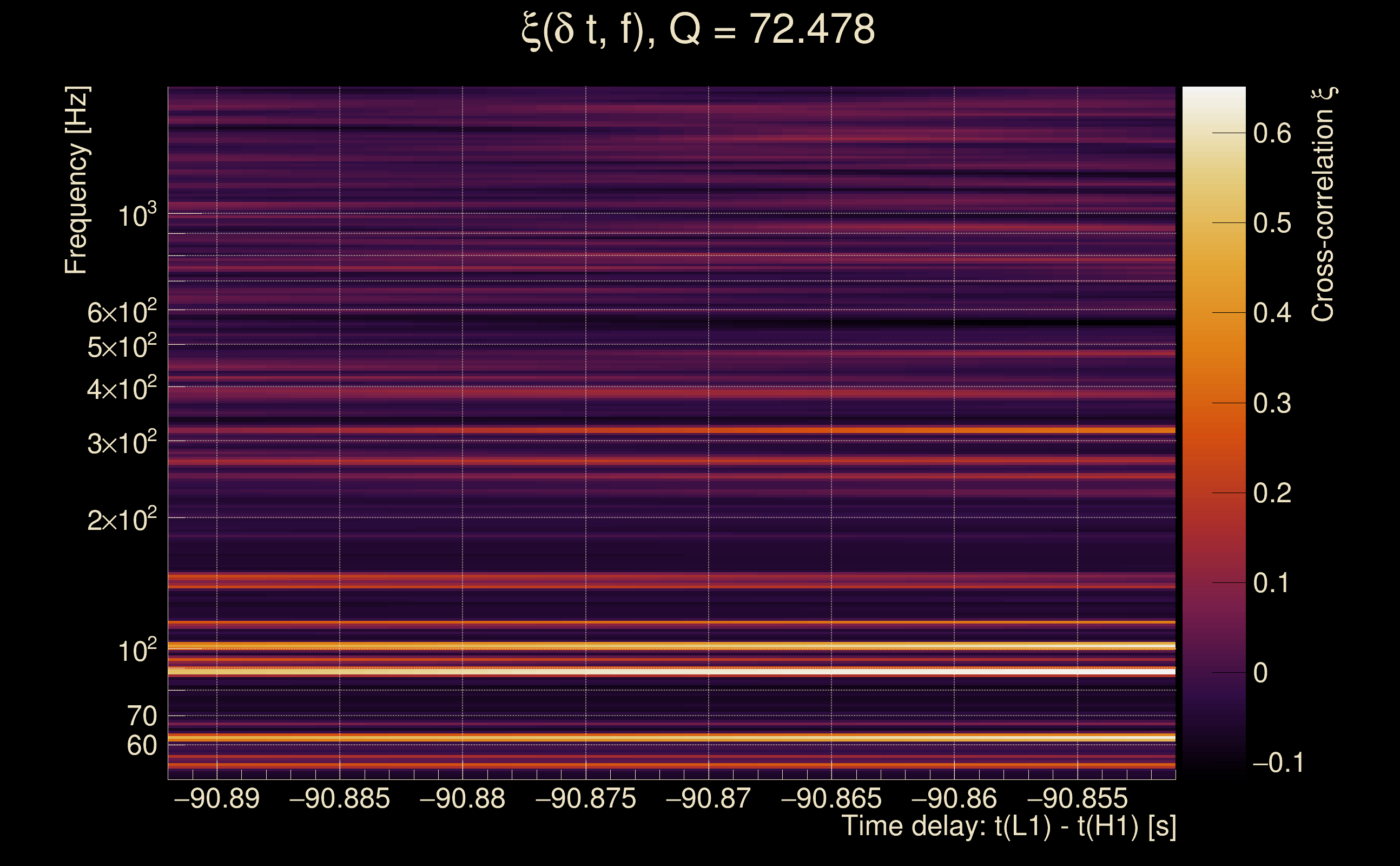Screen dimensions: 1400x866
Task: Click the 60 Hz frequency tick label
Action: pyautogui.click(x=141, y=746)
